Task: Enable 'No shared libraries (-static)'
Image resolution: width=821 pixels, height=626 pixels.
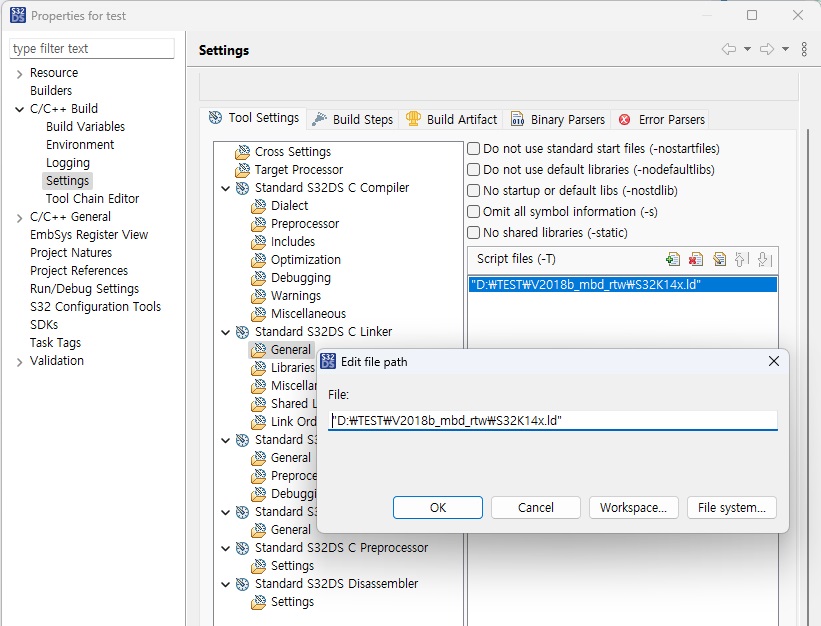Action: pyautogui.click(x=471, y=232)
